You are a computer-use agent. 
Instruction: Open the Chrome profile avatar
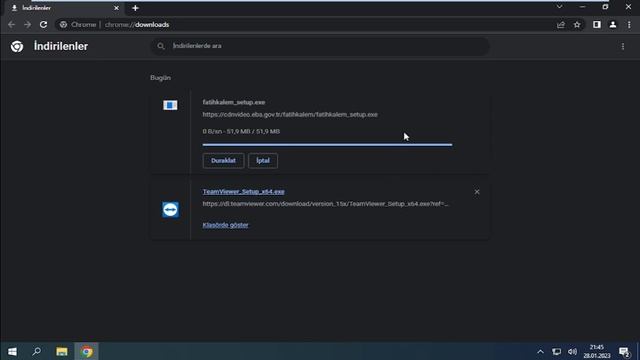tap(613, 25)
